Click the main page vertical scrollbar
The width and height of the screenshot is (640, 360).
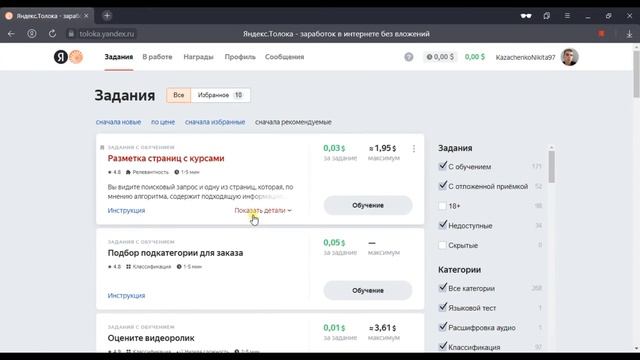click(636, 73)
